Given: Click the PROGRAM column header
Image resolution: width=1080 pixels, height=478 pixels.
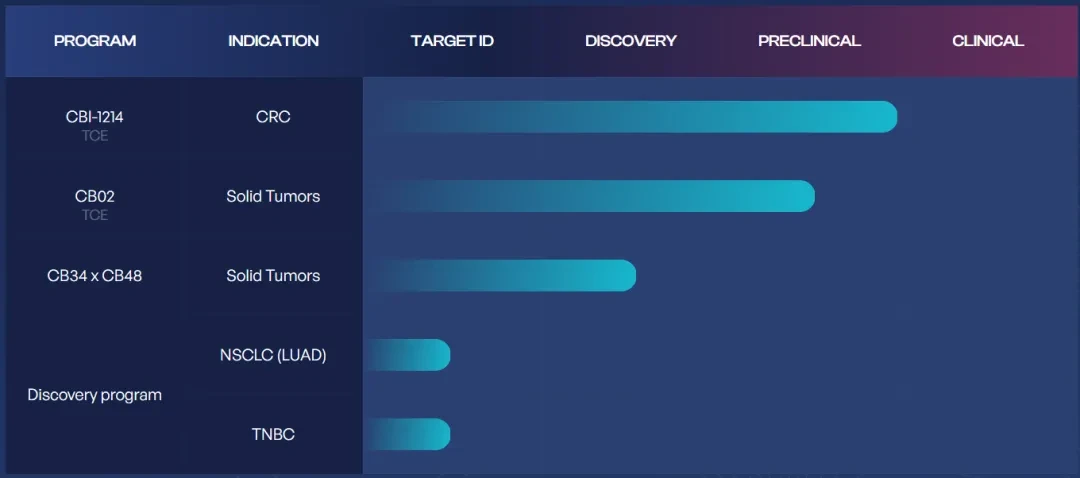Looking at the screenshot, I should click(x=95, y=41).
